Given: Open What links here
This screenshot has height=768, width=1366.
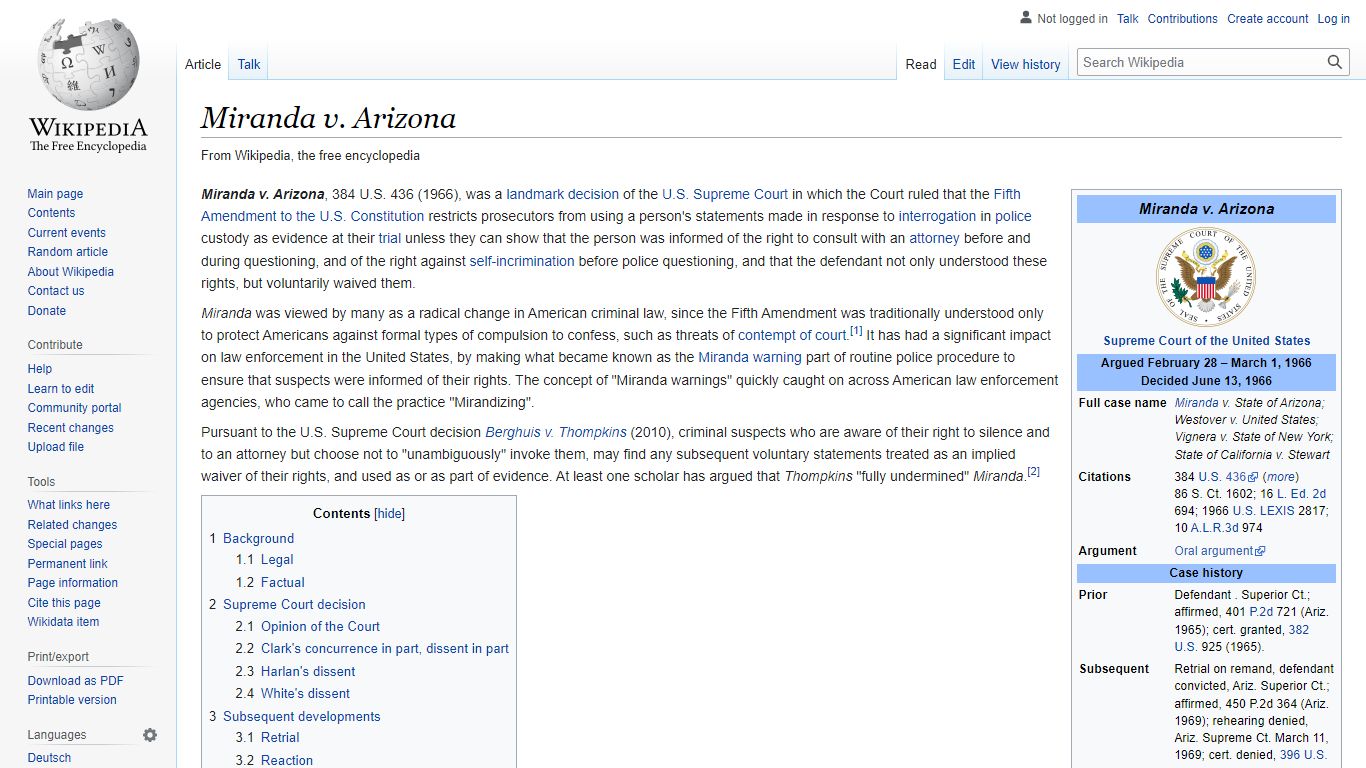Looking at the screenshot, I should tap(69, 505).
